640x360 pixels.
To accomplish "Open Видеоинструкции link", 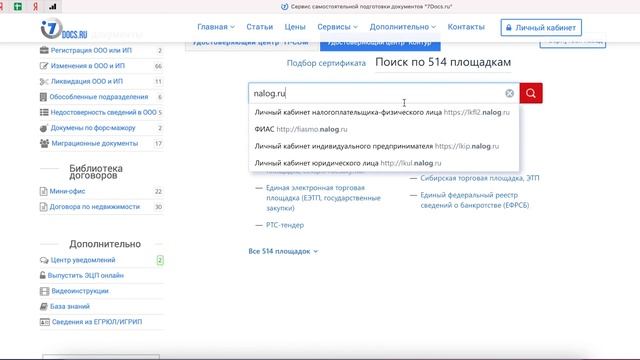I will (x=80, y=291).
